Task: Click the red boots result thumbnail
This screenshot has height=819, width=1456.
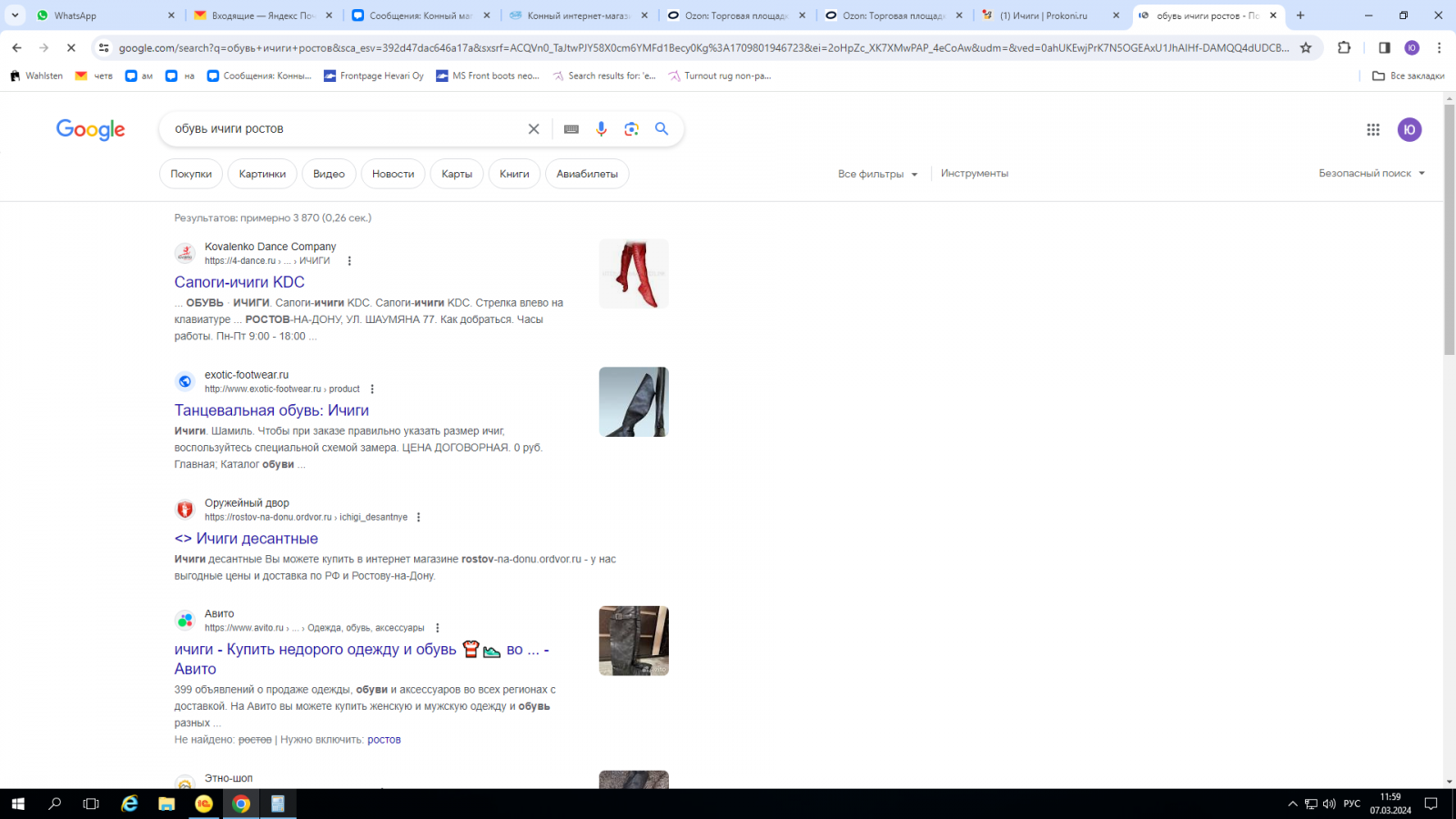Action: tap(633, 274)
